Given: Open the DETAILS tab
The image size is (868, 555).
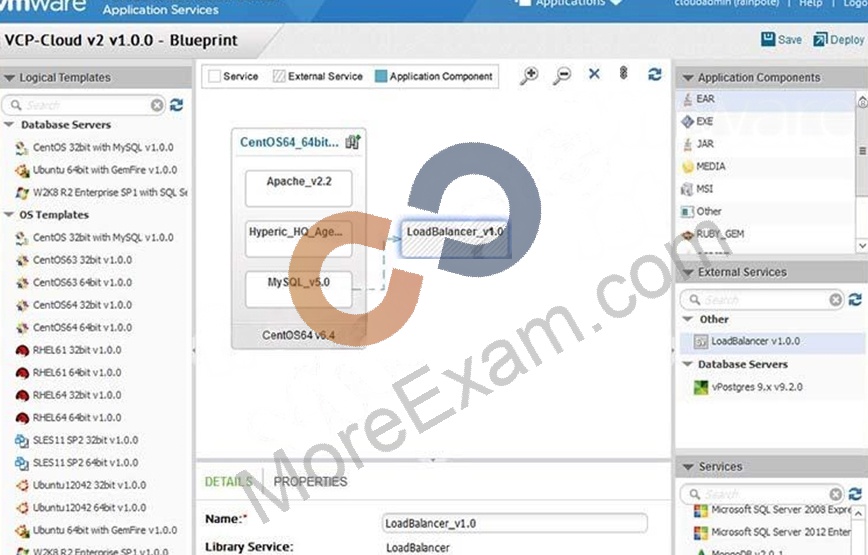Looking at the screenshot, I should [x=229, y=481].
